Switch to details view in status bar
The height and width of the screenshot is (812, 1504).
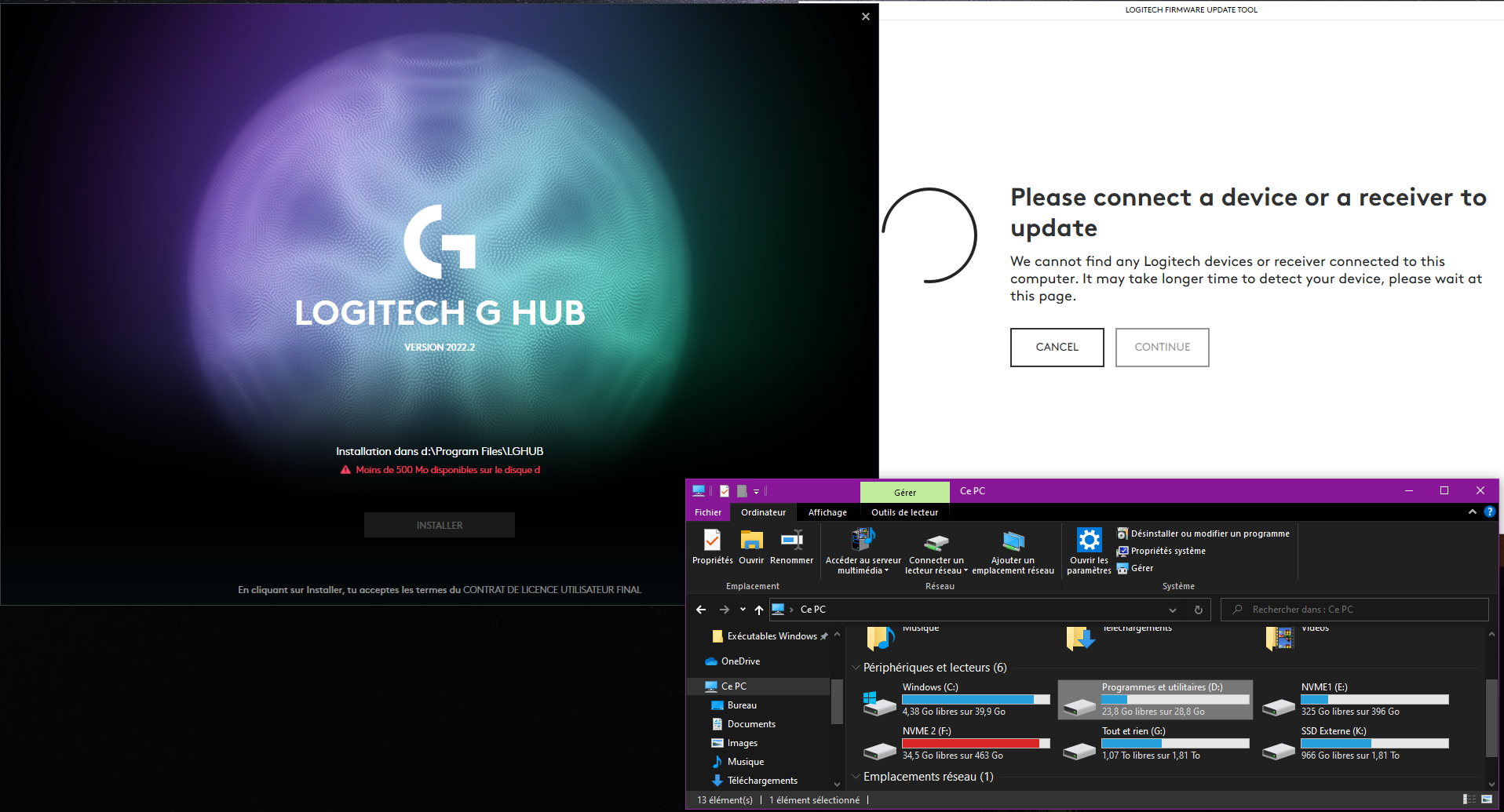1469,799
